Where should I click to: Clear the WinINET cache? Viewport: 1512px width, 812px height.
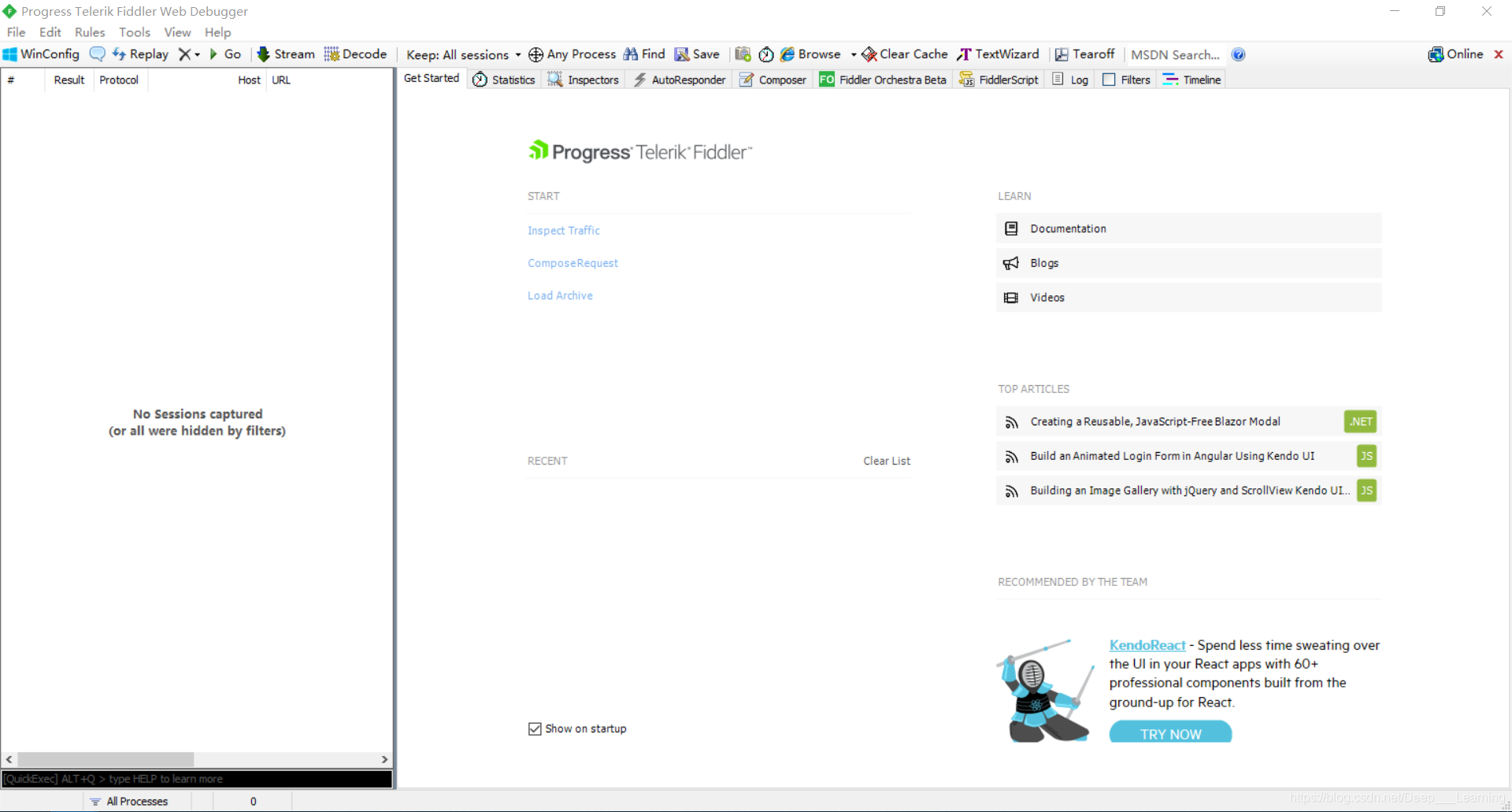pyautogui.click(x=905, y=54)
